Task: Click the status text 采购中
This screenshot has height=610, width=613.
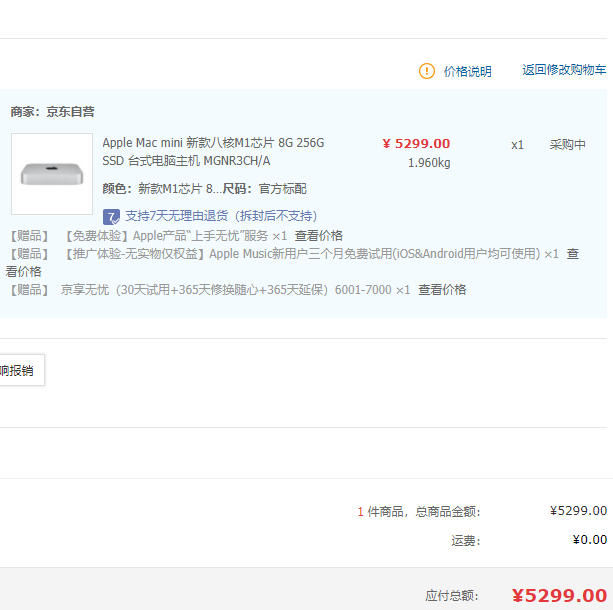Action: coord(568,145)
